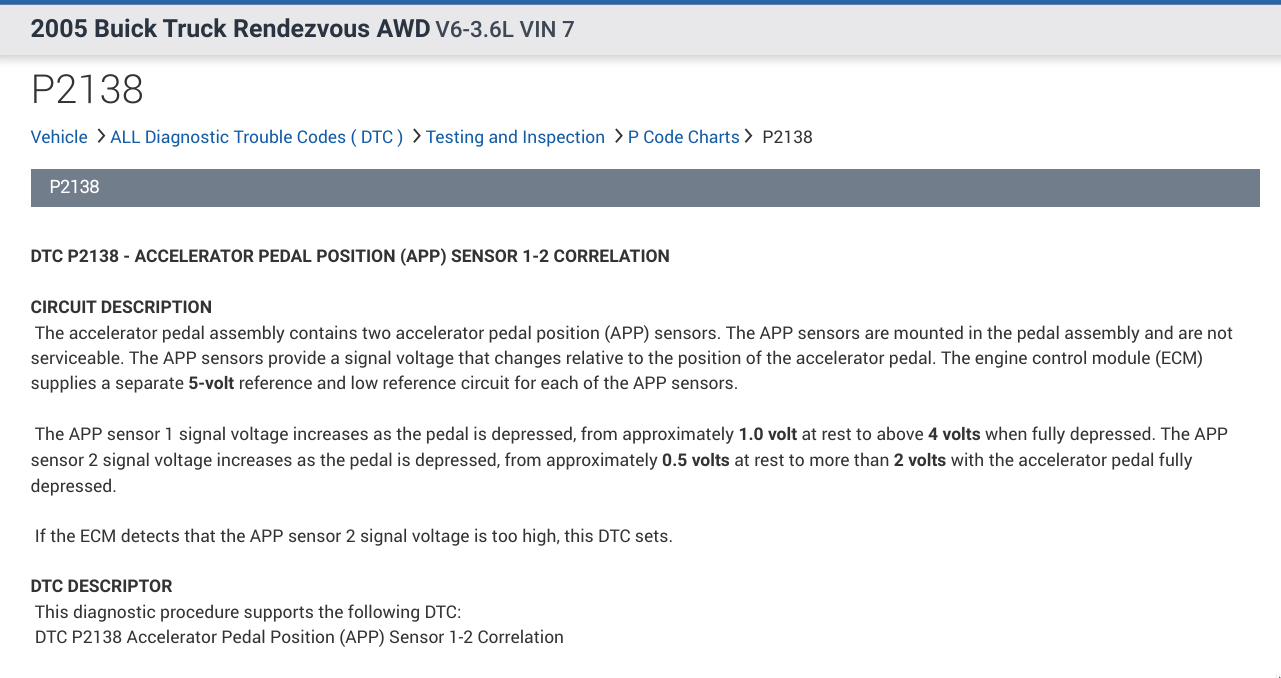This screenshot has height=678, width=1281.
Task: Open the Vehicle breadcrumb link
Action: tap(59, 137)
